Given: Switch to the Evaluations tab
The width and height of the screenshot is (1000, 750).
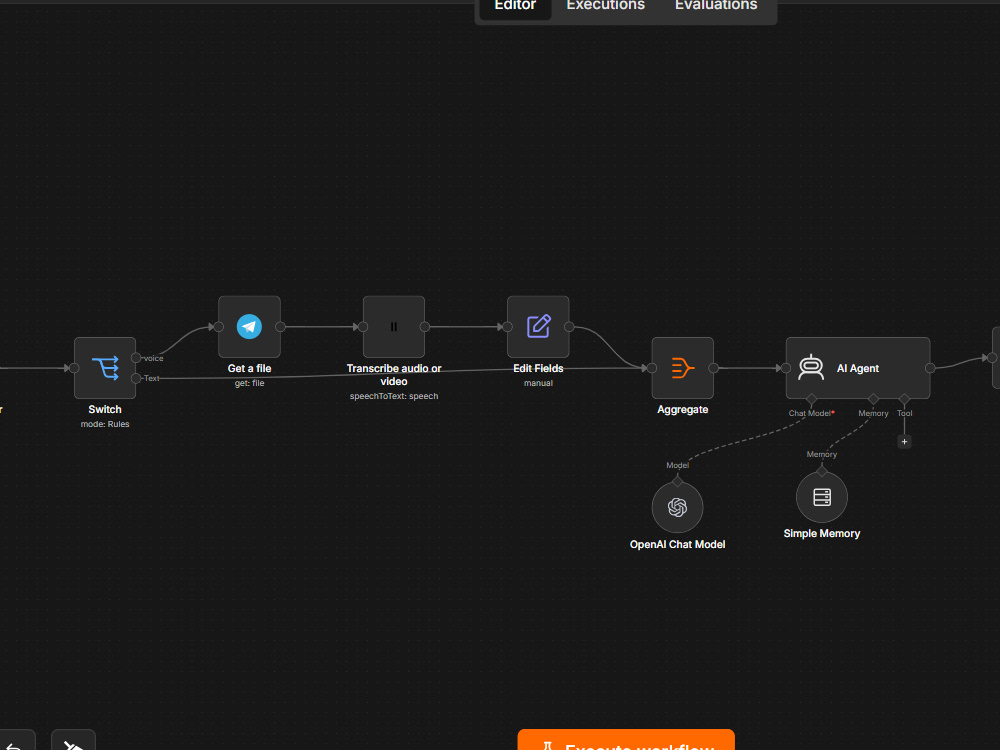Looking at the screenshot, I should coord(716,6).
